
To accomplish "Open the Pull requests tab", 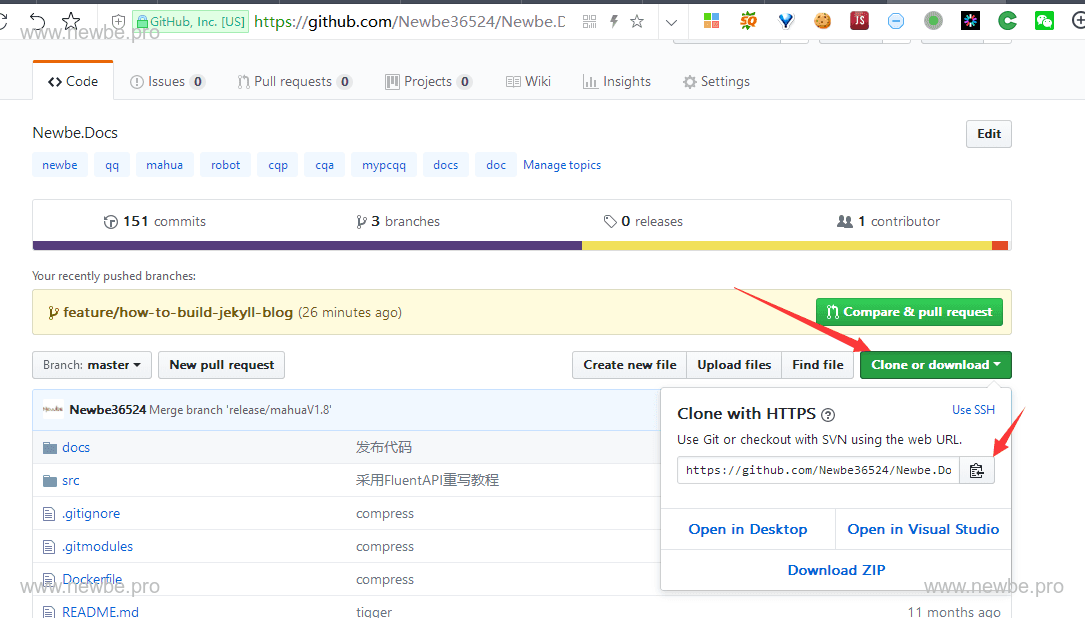I will 294,82.
